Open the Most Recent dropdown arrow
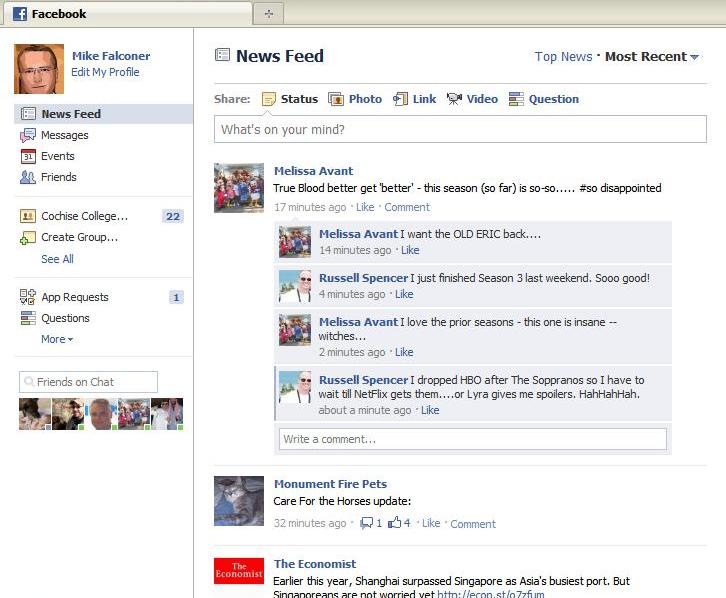726x598 pixels. [695, 58]
